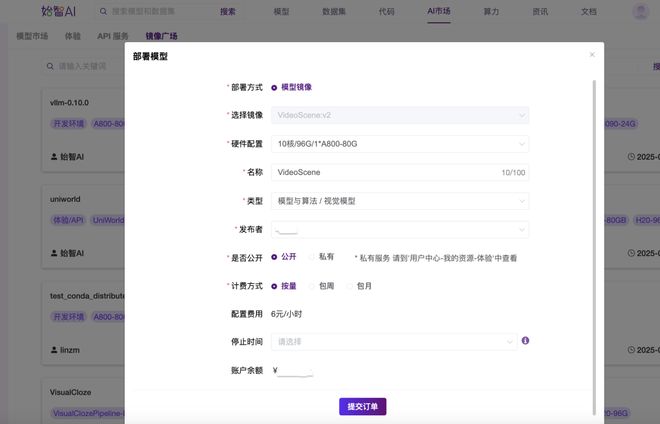Go to 模型 in top navigation
Viewport: 660px width, 424px height.
tap(281, 11)
